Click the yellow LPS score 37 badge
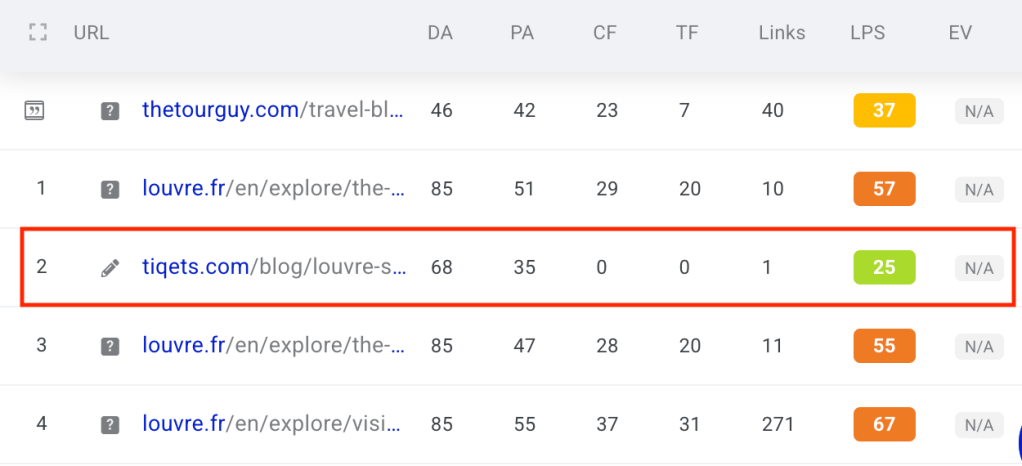1022x466 pixels. [884, 110]
